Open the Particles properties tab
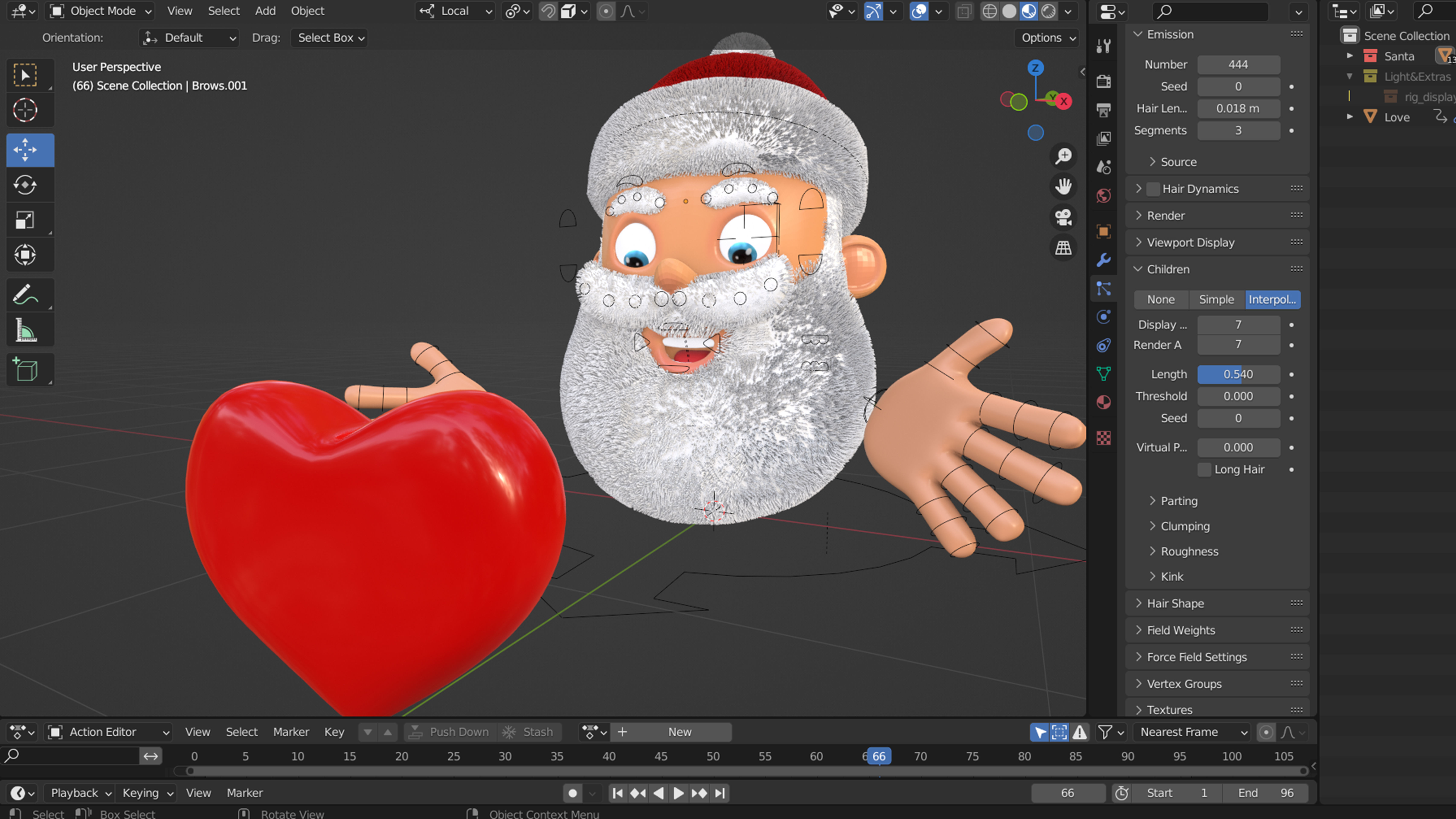 pyautogui.click(x=1103, y=289)
